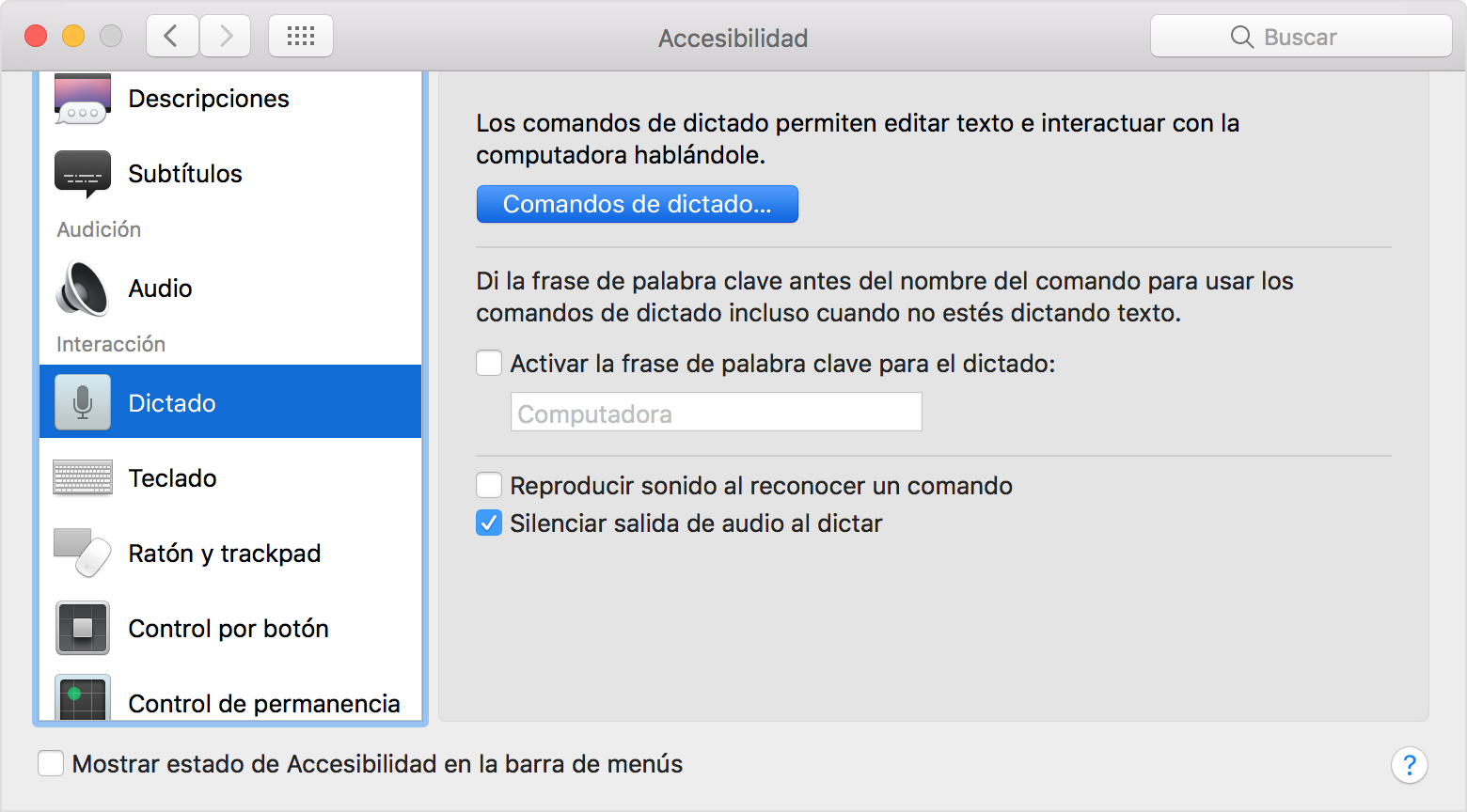The width and height of the screenshot is (1467, 812).
Task: Open the help question mark button
Action: click(1410, 765)
